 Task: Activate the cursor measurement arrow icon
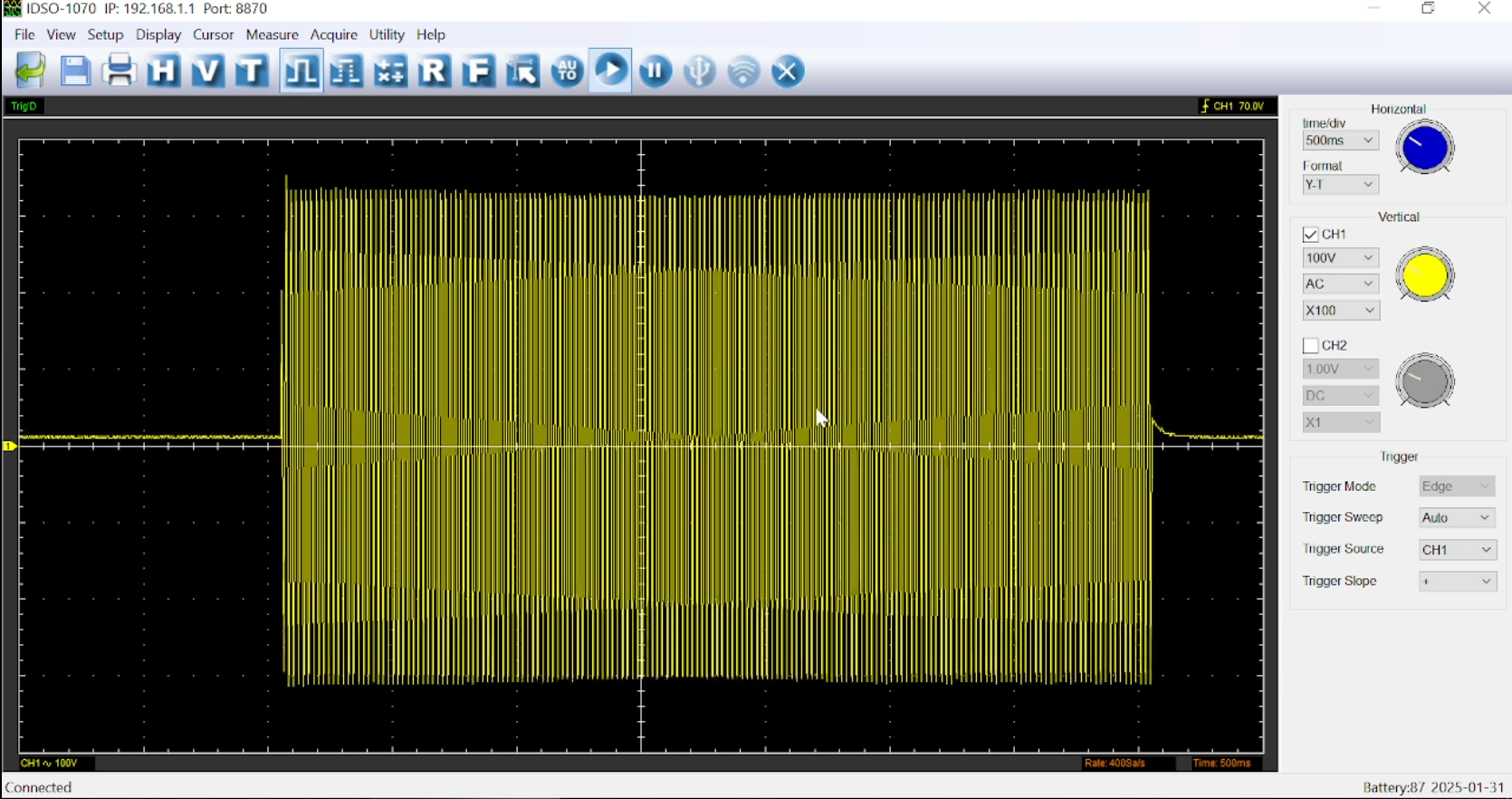point(523,71)
